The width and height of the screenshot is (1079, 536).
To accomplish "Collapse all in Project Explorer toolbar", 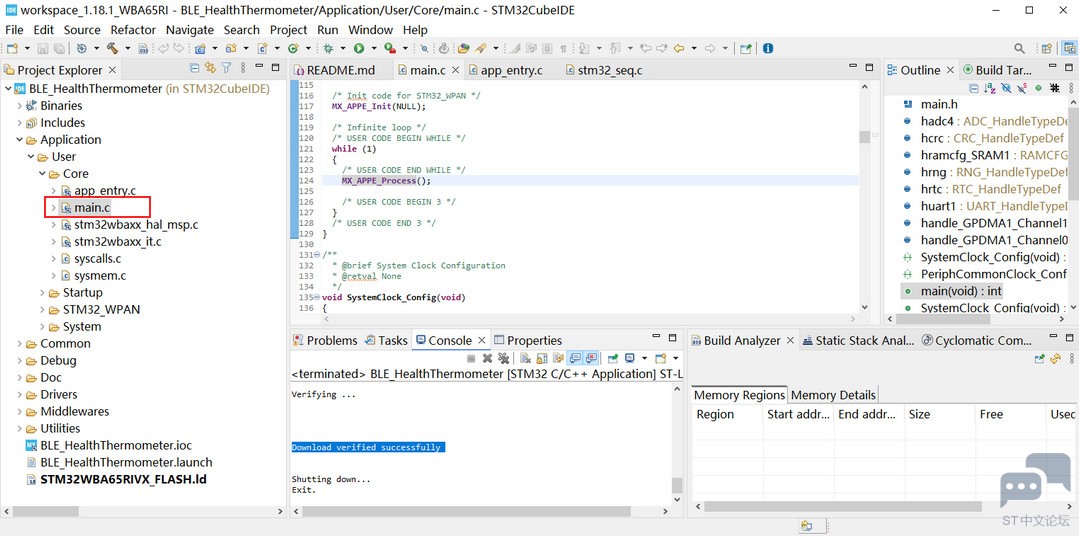I will click(195, 68).
